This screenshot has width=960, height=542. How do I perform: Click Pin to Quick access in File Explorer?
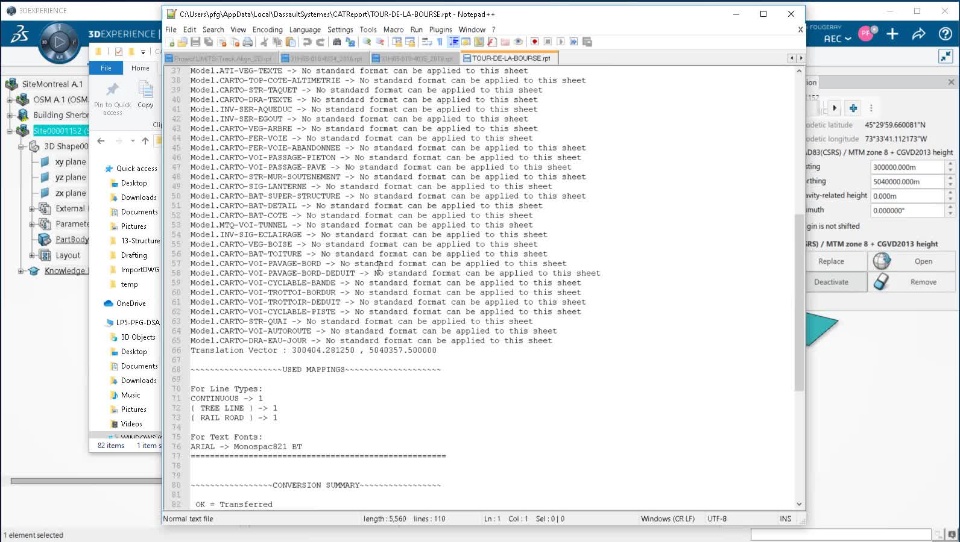113,98
